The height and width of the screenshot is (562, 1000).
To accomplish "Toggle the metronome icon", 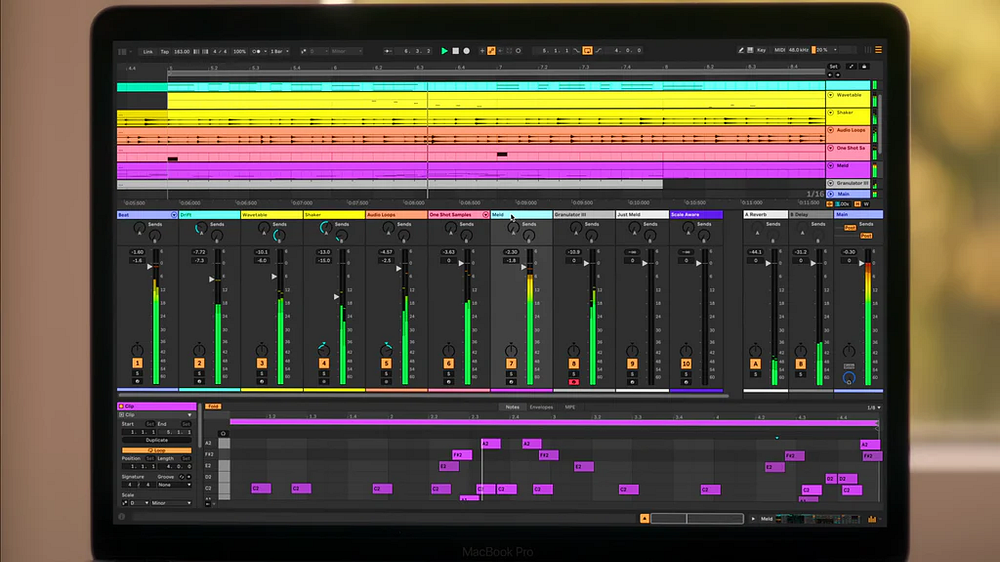I will pyautogui.click(x=256, y=51).
